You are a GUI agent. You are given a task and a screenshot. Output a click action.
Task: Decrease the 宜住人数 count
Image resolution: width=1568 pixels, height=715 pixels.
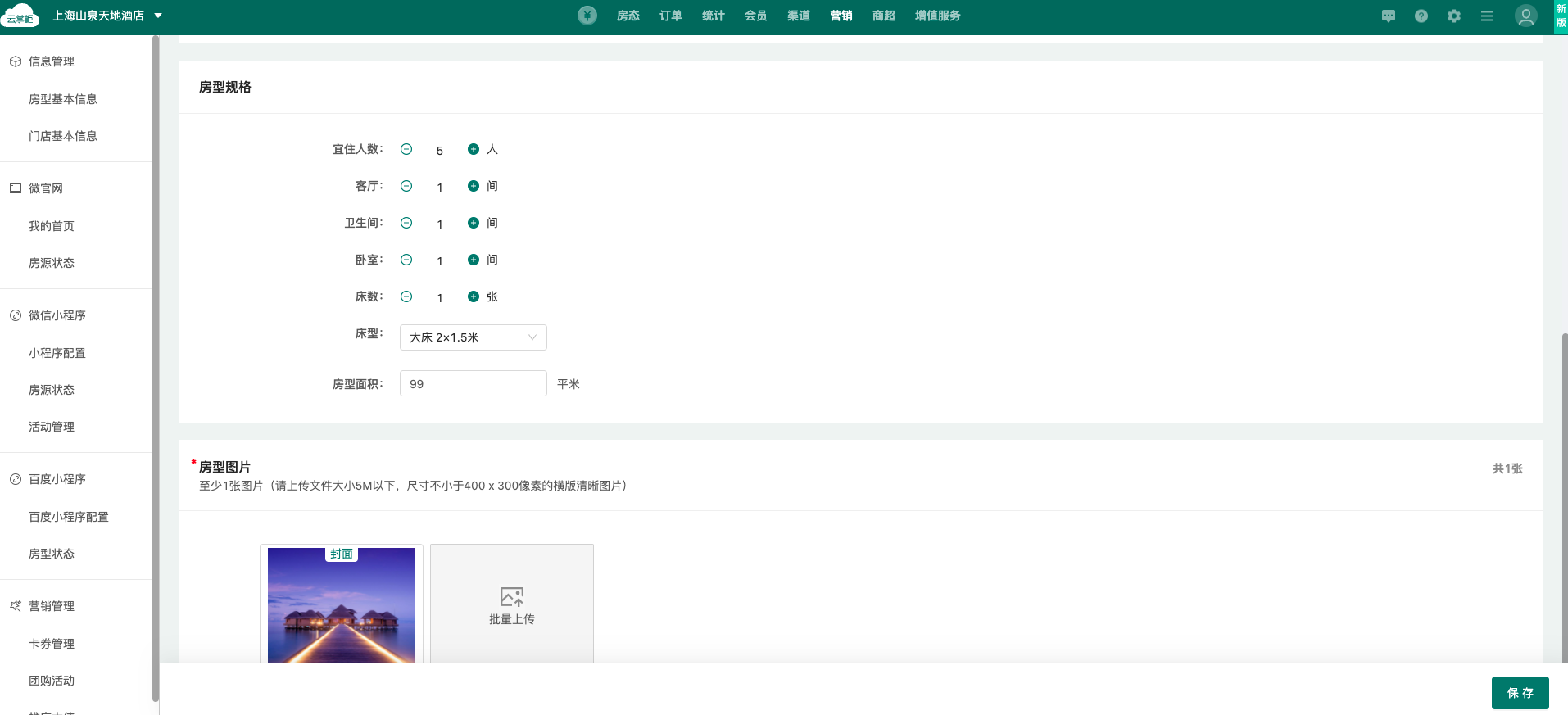point(406,149)
